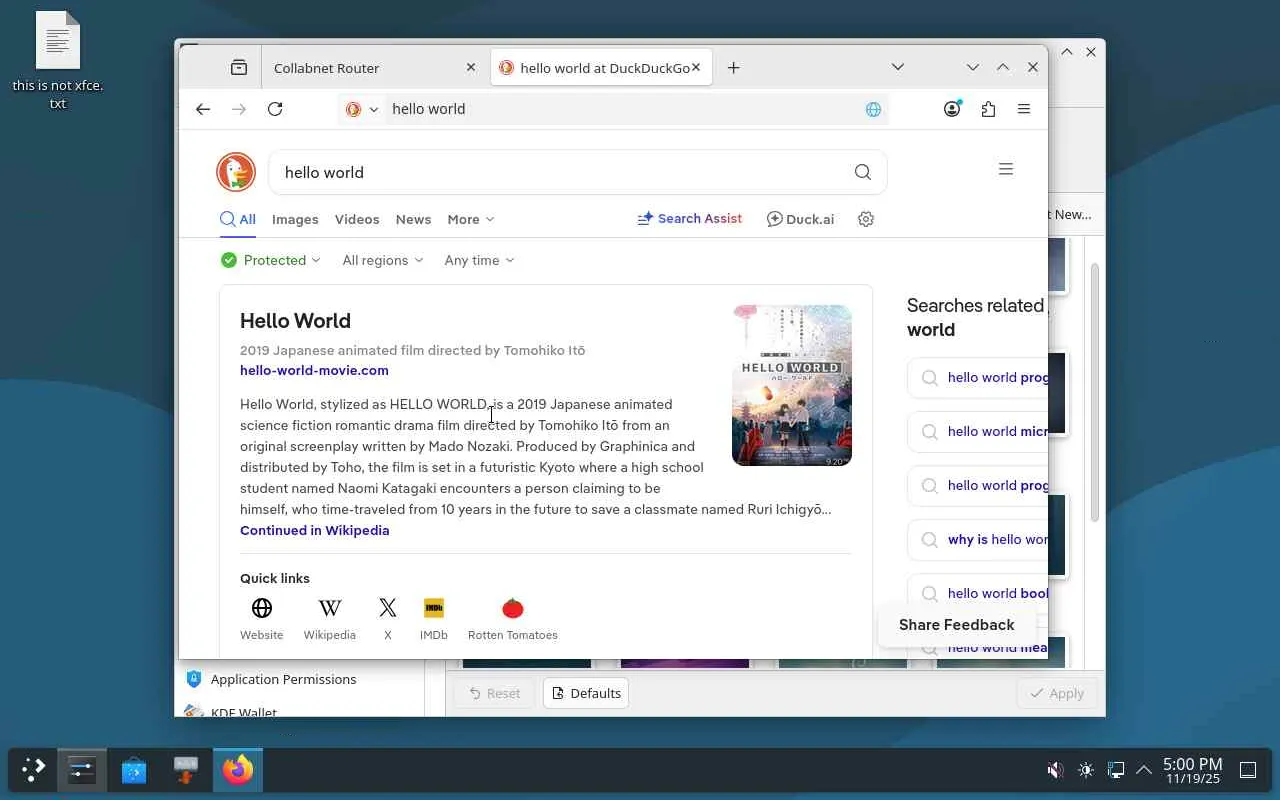Click the Hello World result heading
The image size is (1280, 800).
coord(295,321)
